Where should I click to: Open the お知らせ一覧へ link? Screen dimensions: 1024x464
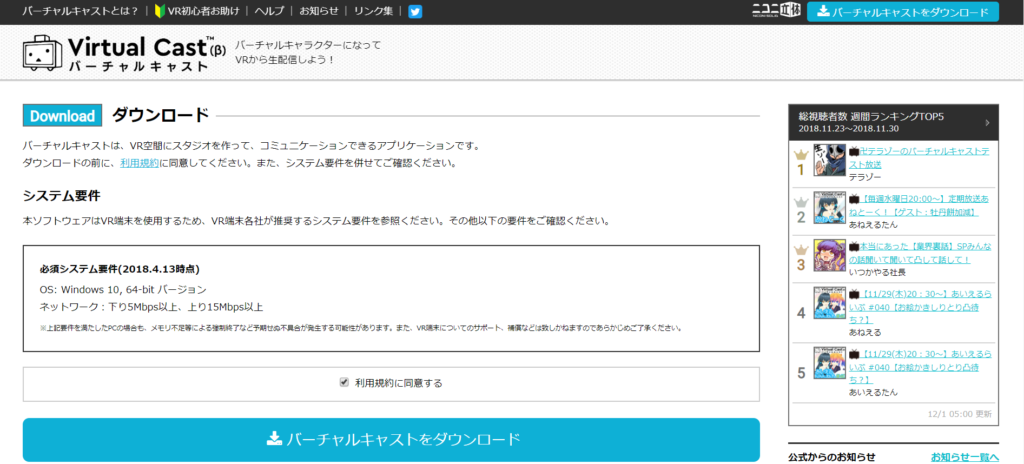click(965, 456)
